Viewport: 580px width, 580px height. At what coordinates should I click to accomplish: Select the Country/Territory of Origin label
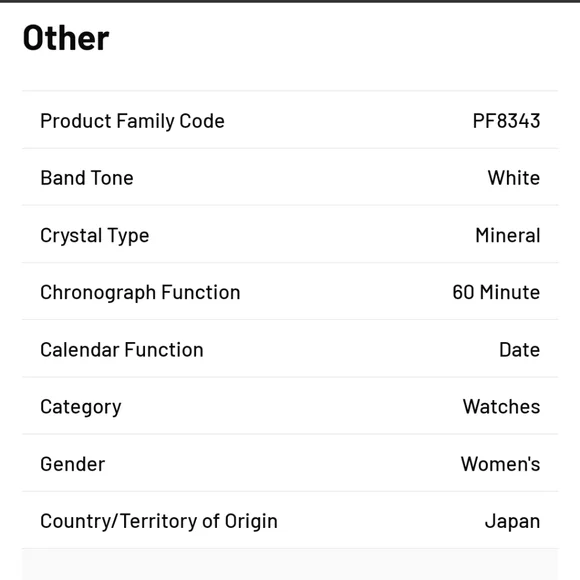coord(159,522)
